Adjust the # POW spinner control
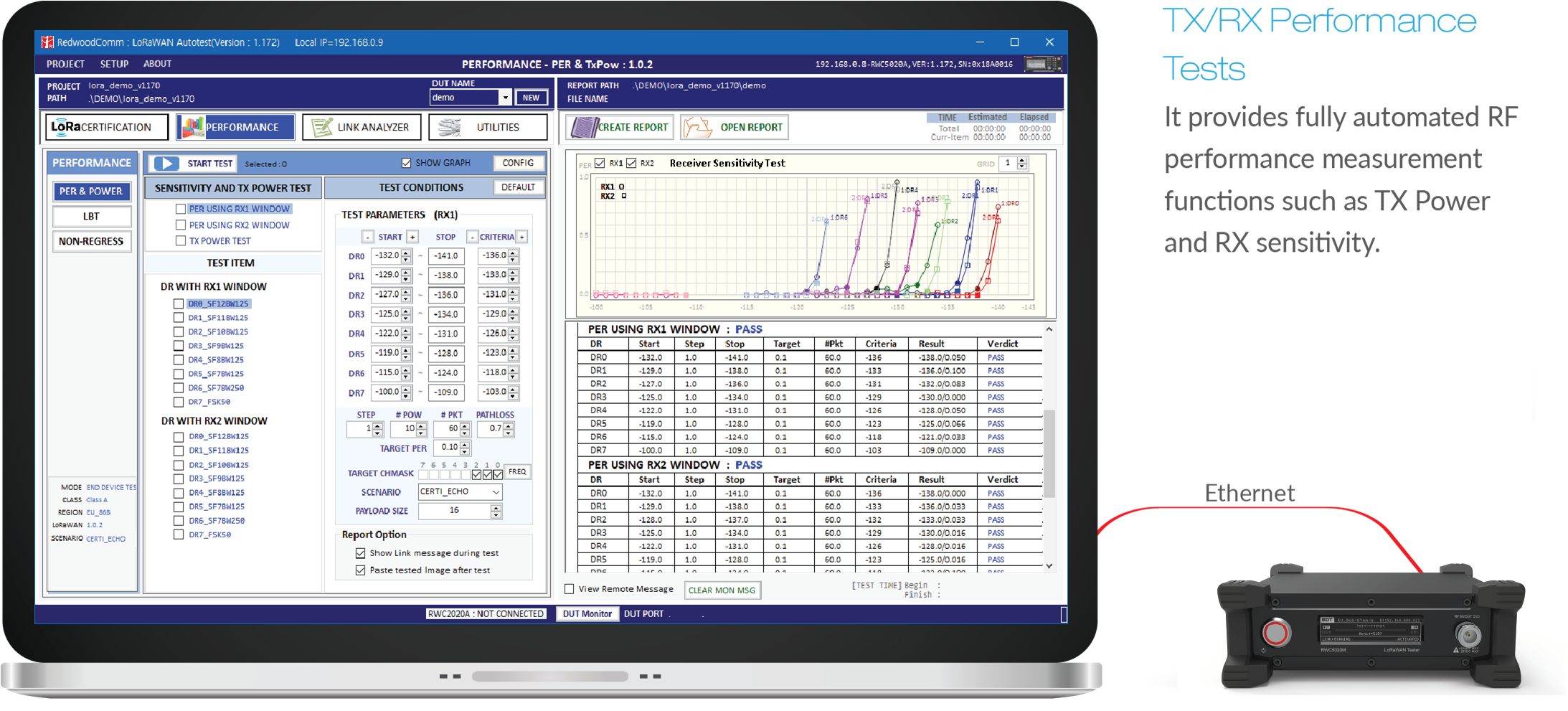Screen dimensions: 1568x711 pos(422,429)
